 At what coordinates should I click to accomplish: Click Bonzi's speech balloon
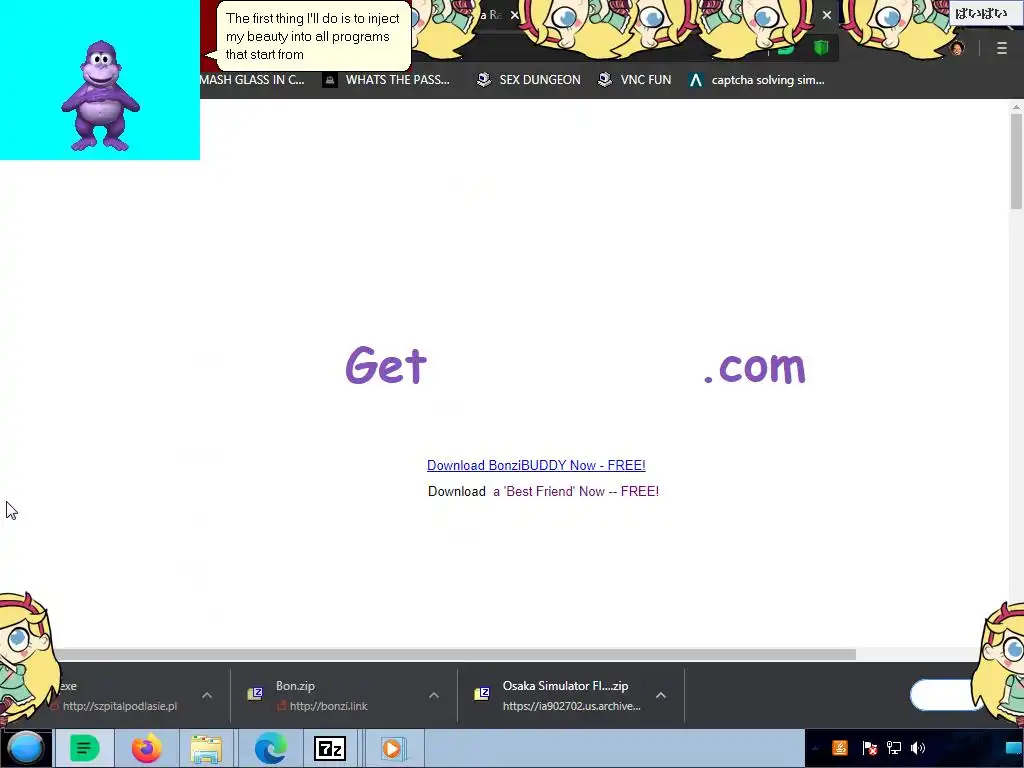[x=312, y=37]
